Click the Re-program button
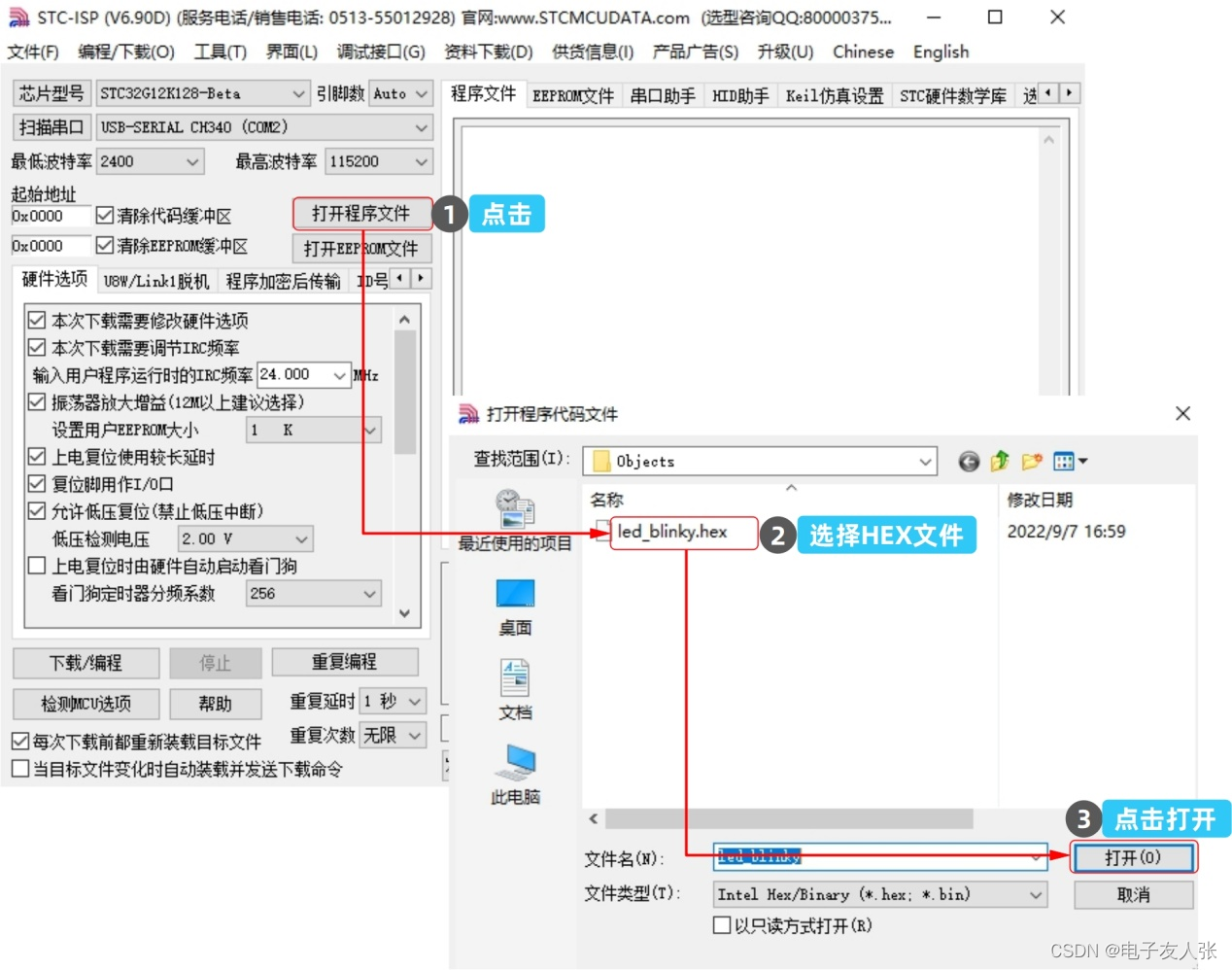The height and width of the screenshot is (970, 1232). (x=345, y=662)
